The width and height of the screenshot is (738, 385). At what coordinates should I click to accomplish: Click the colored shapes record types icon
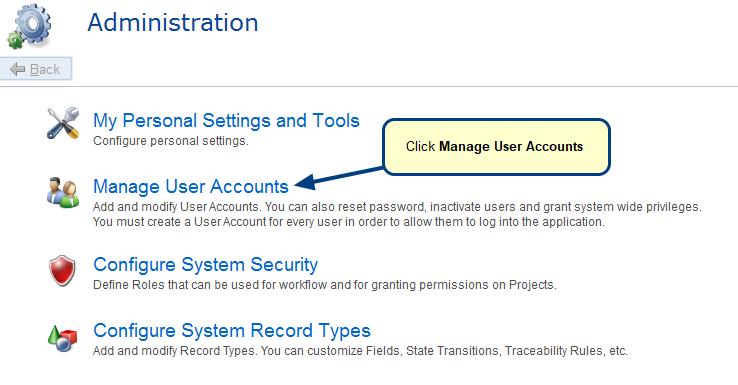coord(62,338)
